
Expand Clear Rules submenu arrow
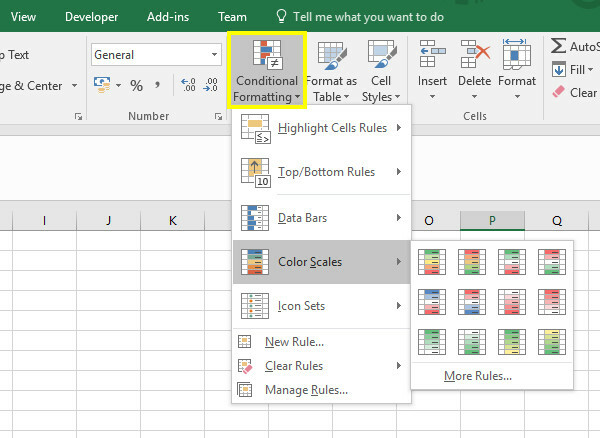click(399, 365)
